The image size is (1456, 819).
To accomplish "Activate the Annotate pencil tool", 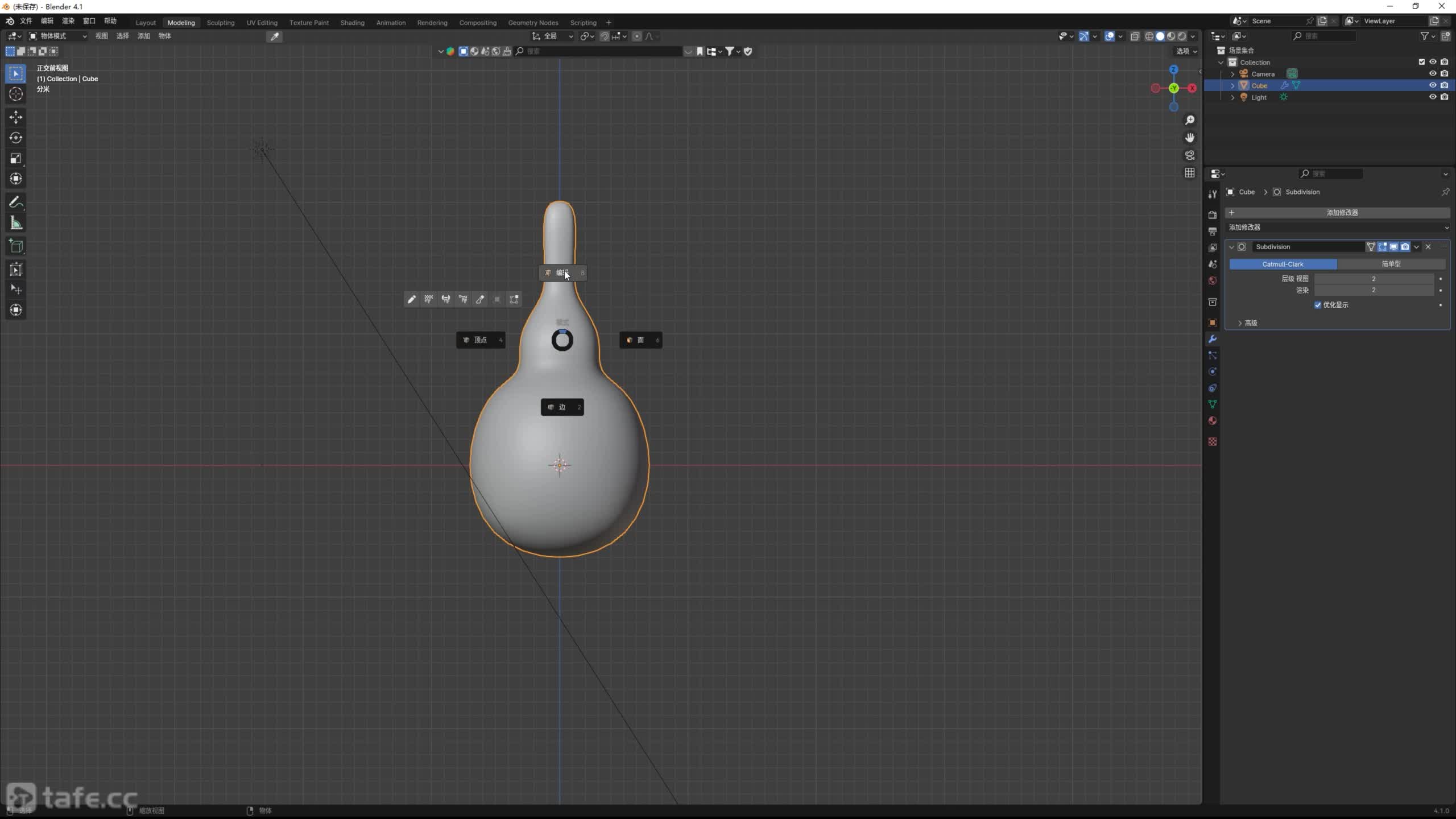I will point(16,202).
